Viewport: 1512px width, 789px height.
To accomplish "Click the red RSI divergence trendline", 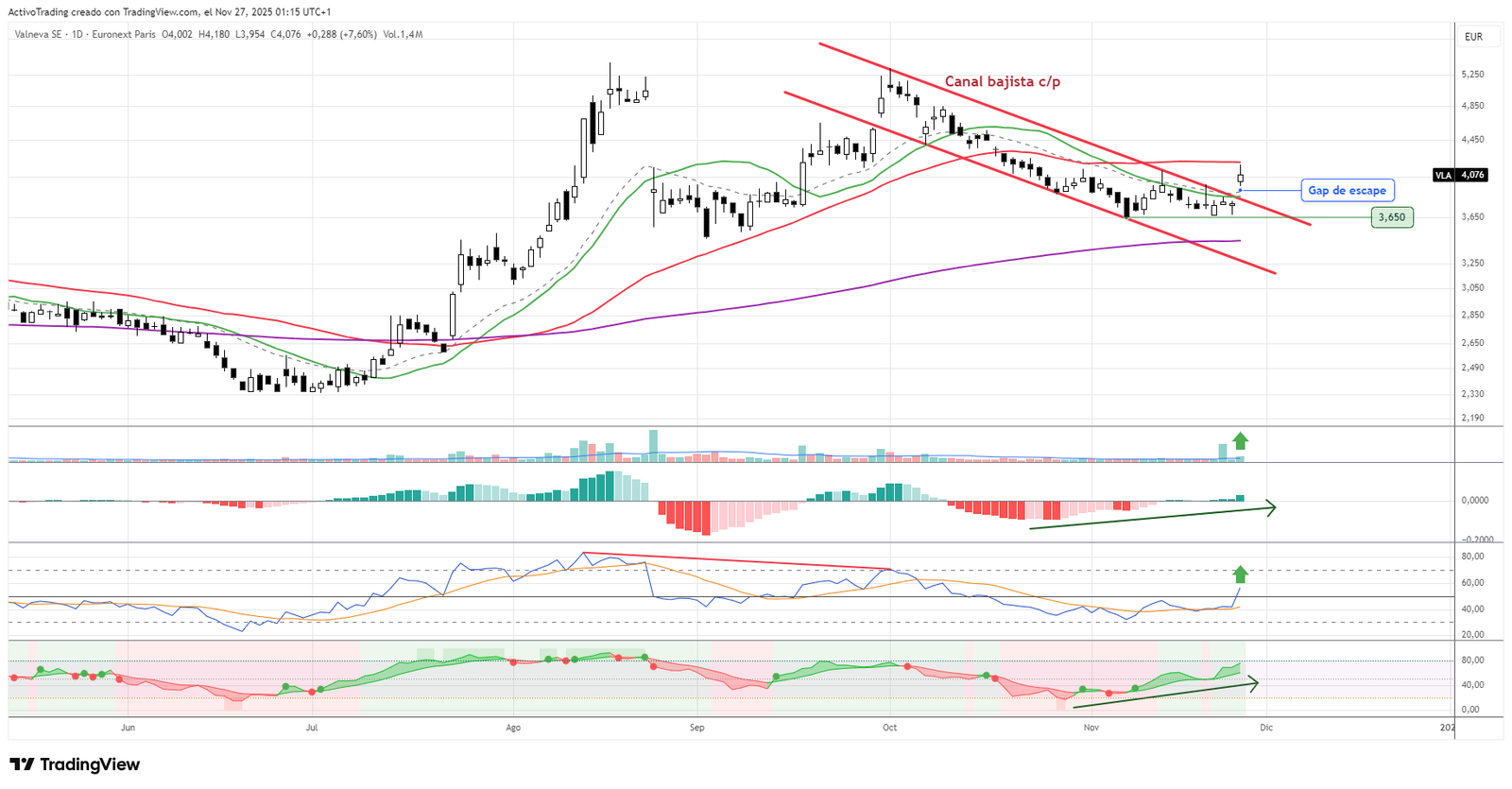I will tap(737, 560).
